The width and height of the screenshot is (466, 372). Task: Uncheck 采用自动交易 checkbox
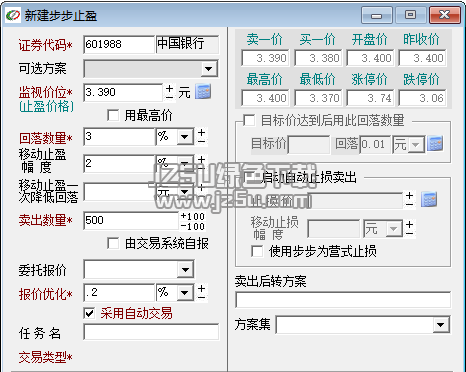[89, 313]
